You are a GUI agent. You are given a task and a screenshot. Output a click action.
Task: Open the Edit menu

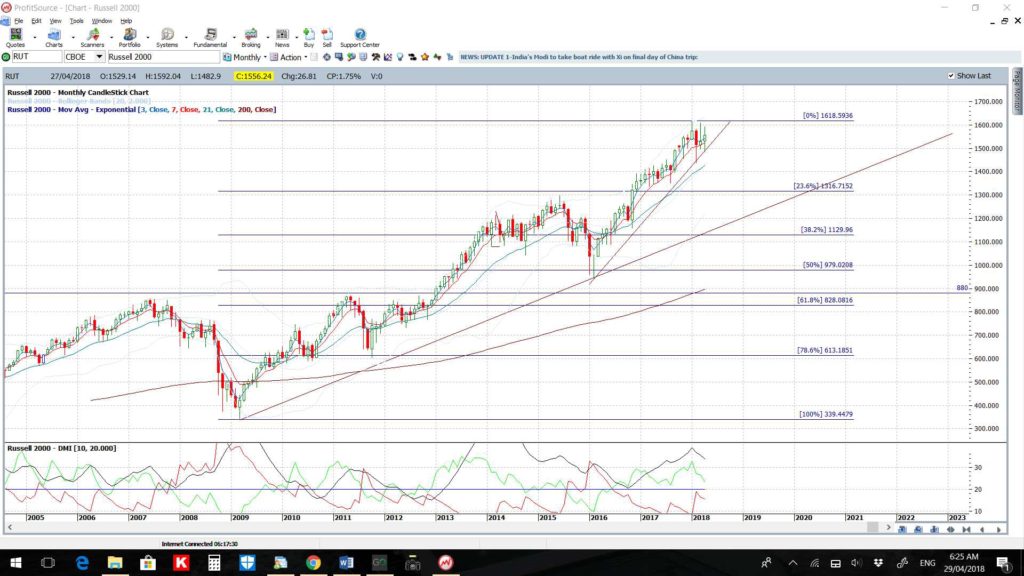(36, 21)
